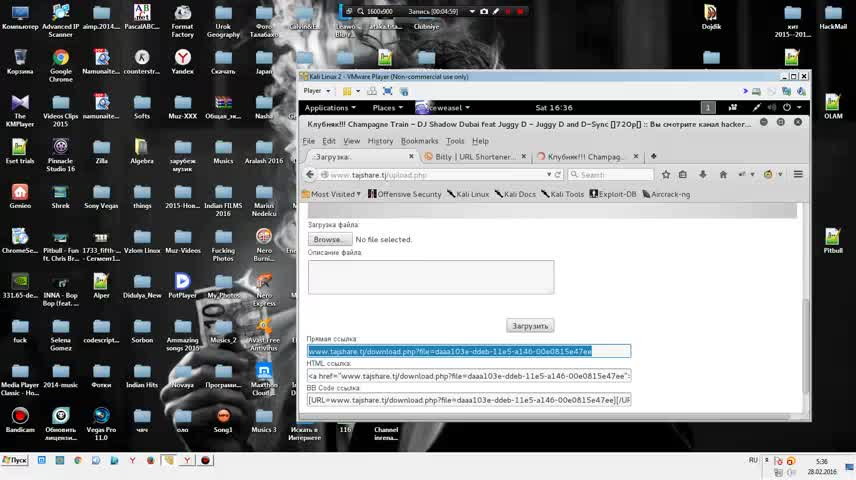
Task: Click the Загрузить upload button
Action: click(530, 325)
